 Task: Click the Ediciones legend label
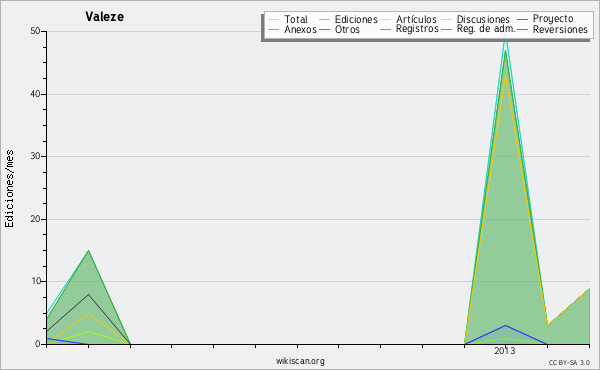356,19
